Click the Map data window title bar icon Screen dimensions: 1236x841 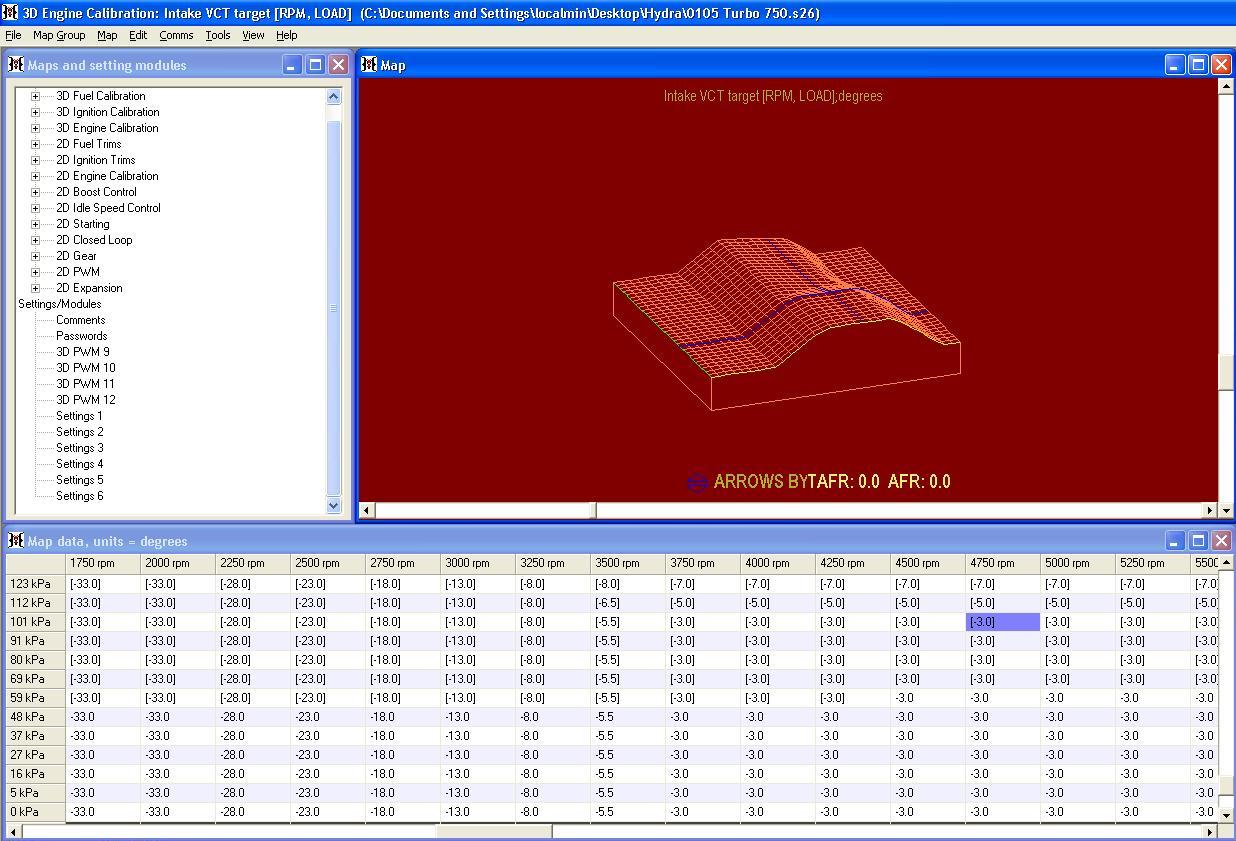point(15,540)
